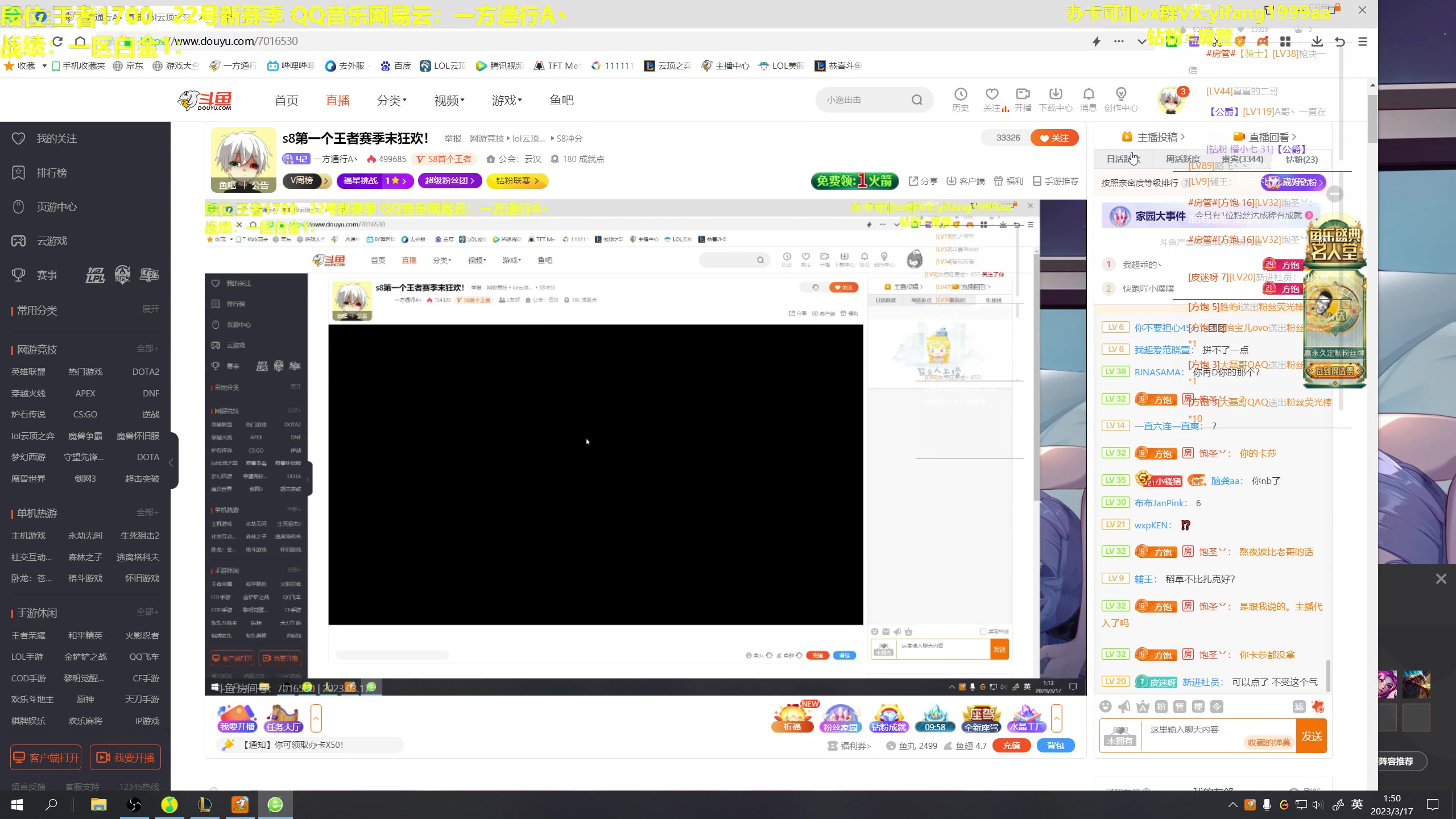Expand the 分类 dropdown menu
The image size is (1456, 819).
pos(391,100)
